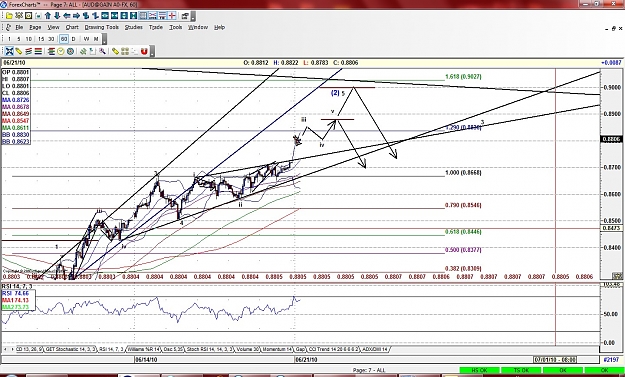This screenshot has height=377, width=625.
Task: Open the File menu
Action: pos(19,27)
